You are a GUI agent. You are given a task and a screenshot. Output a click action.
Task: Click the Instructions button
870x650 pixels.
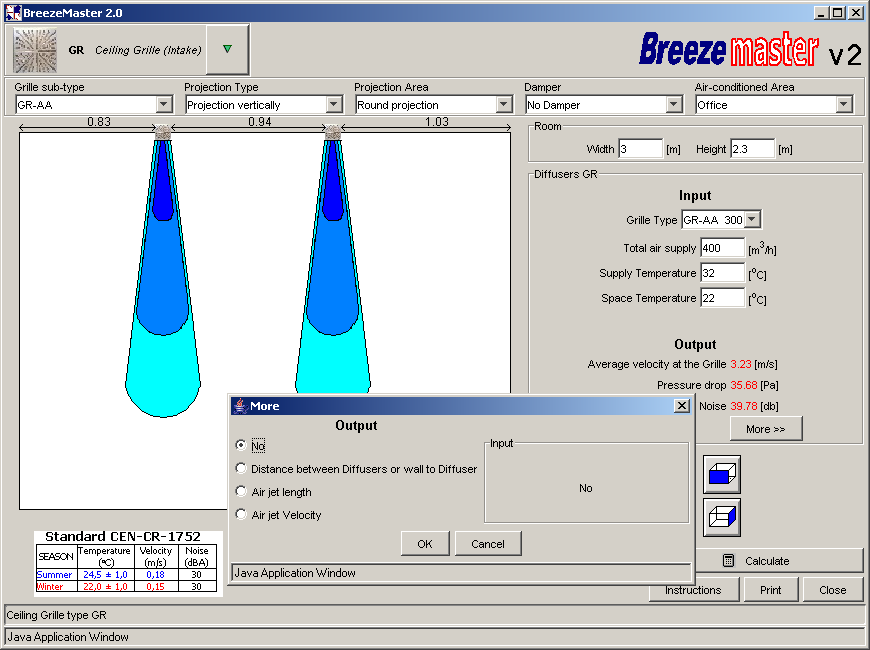(x=694, y=590)
